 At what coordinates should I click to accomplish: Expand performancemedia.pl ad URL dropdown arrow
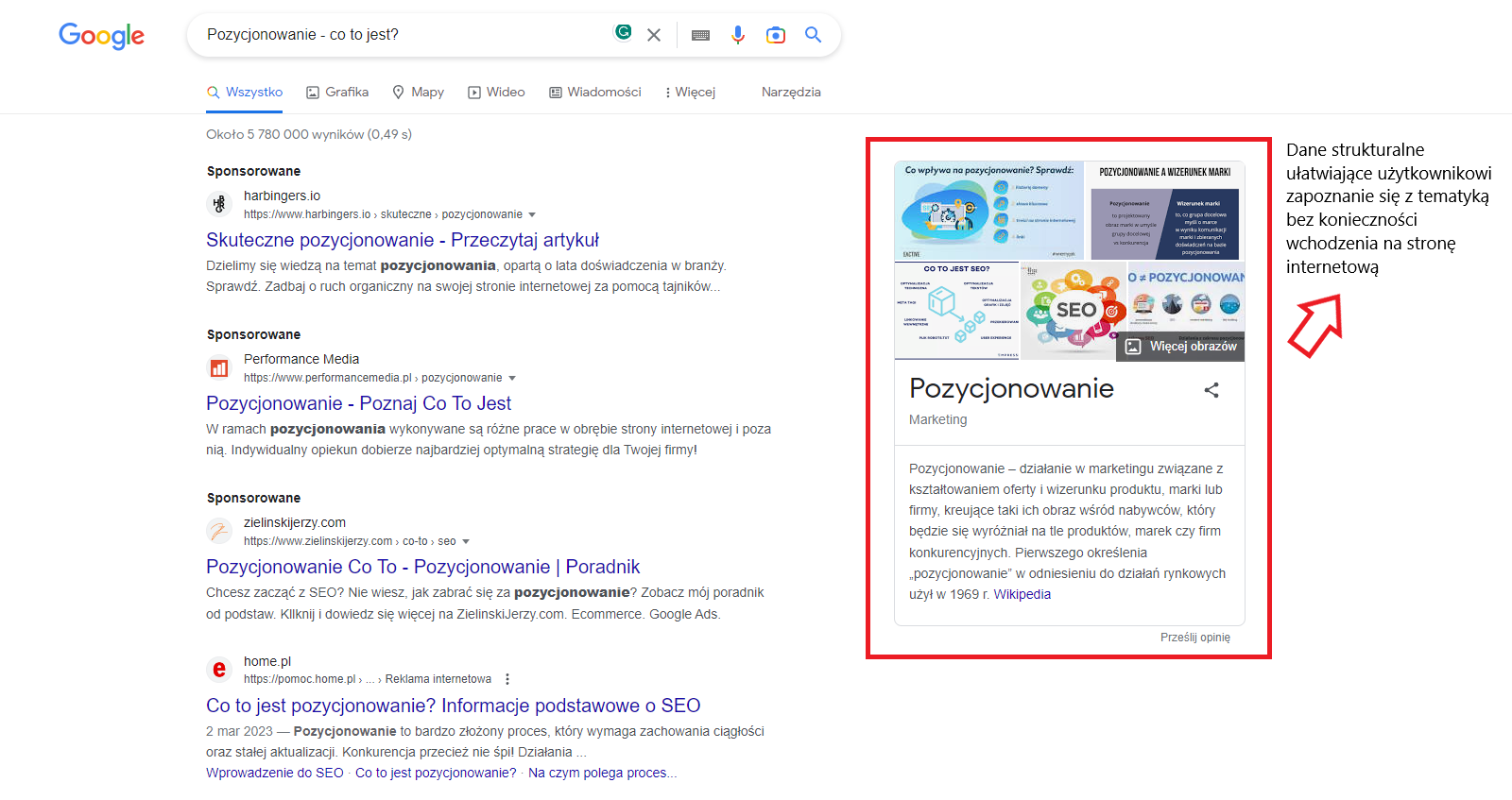[512, 379]
